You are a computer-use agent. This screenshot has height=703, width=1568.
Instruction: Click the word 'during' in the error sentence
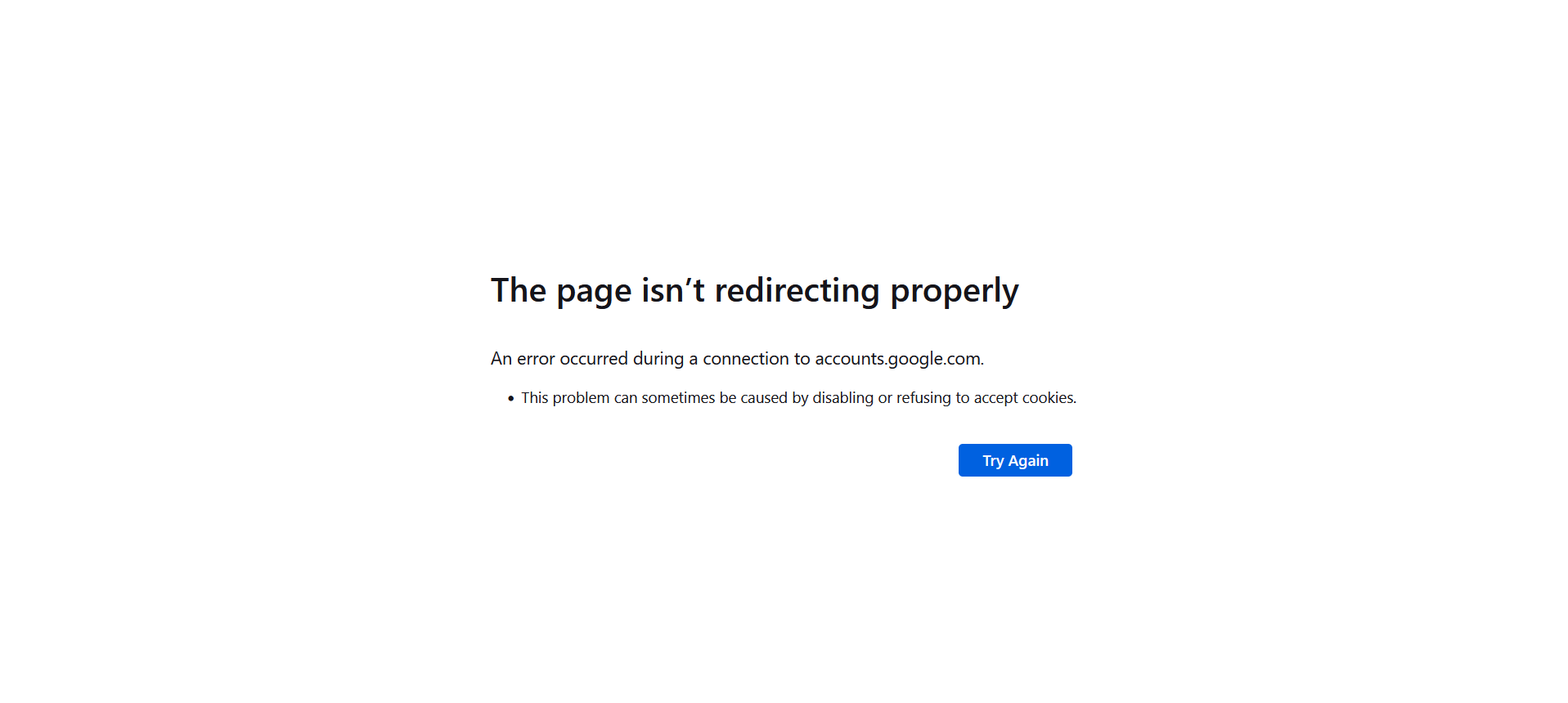coord(658,359)
